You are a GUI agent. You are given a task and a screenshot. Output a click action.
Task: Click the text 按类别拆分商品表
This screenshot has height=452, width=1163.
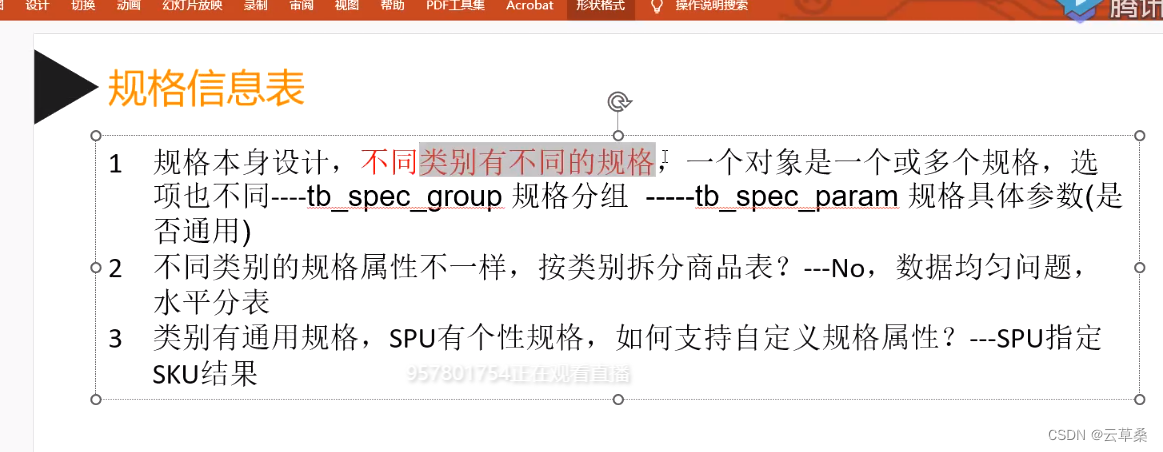655,268
